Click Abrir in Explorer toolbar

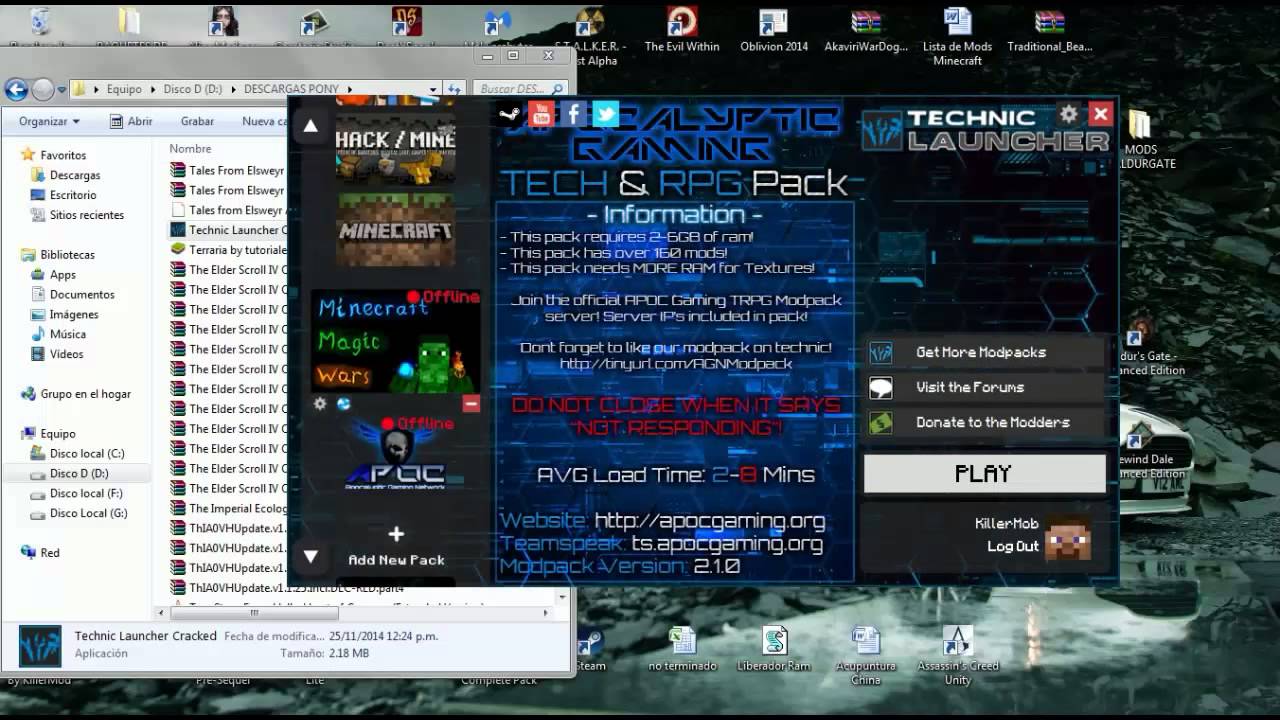(131, 121)
